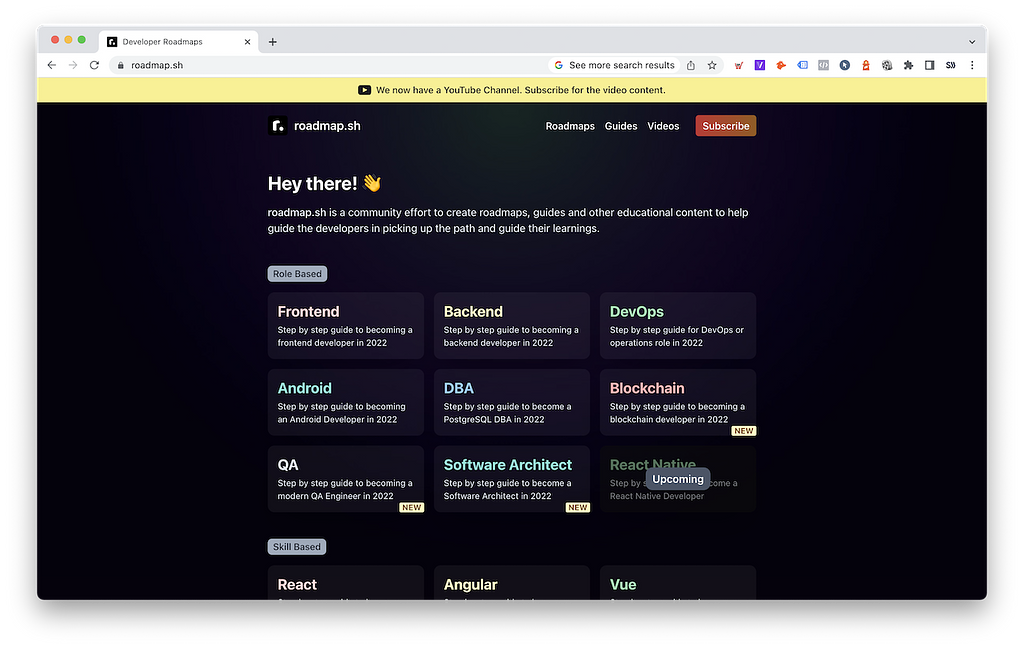This screenshot has height=649, width=1024.
Task: Open the Software Architect roadmap card
Action: click(512, 479)
